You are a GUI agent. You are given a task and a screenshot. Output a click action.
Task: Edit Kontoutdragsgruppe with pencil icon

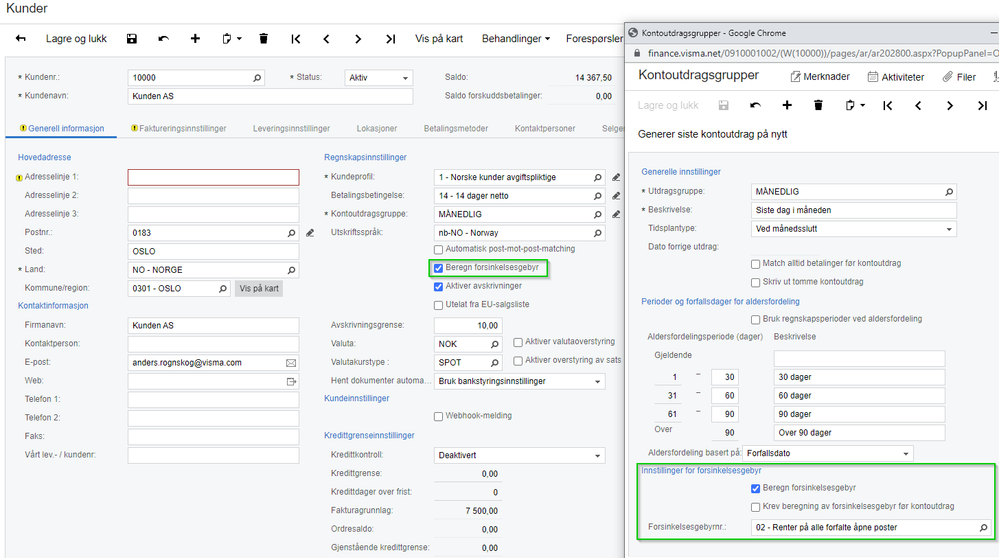coord(616,214)
